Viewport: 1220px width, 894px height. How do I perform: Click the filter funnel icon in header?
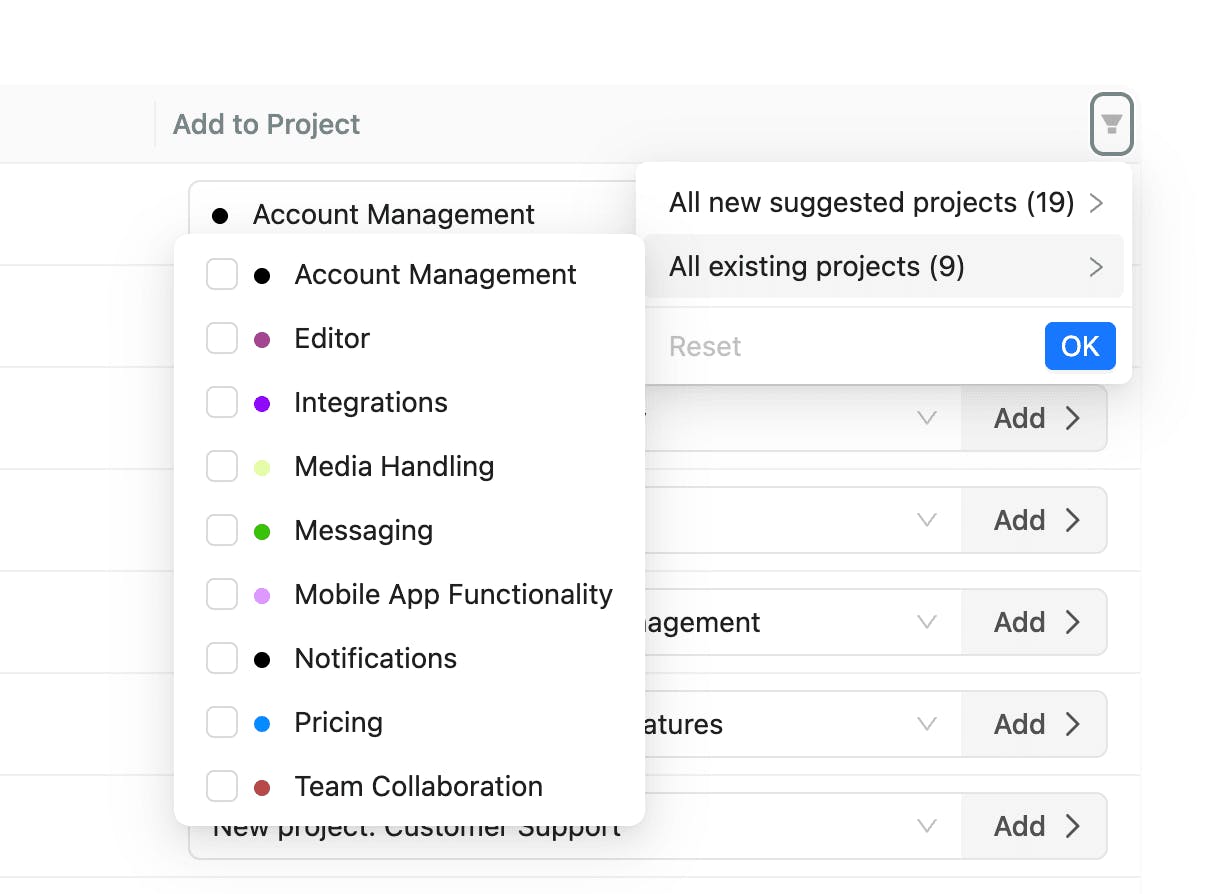point(1111,125)
